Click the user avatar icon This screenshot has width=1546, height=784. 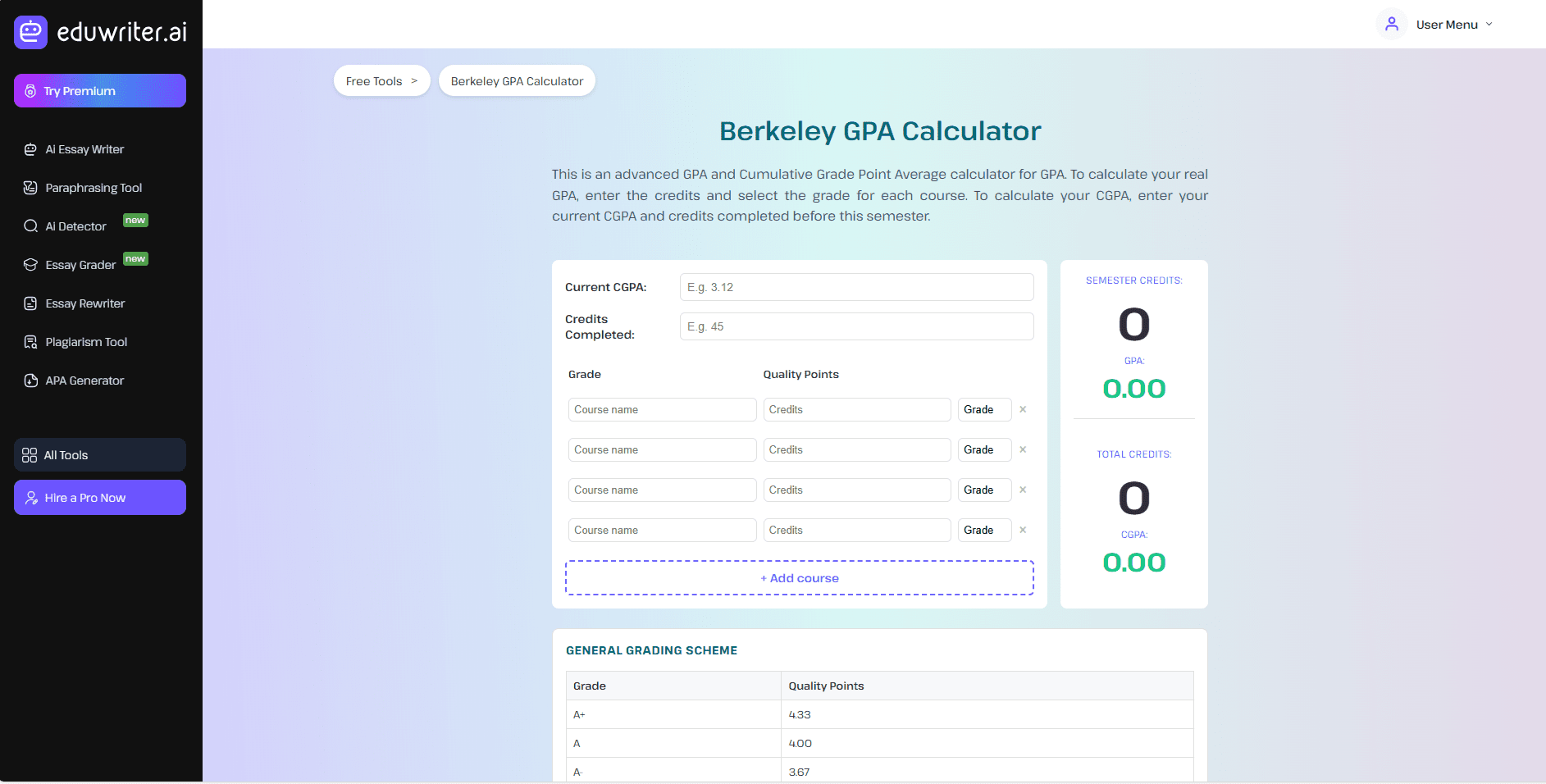(1391, 25)
